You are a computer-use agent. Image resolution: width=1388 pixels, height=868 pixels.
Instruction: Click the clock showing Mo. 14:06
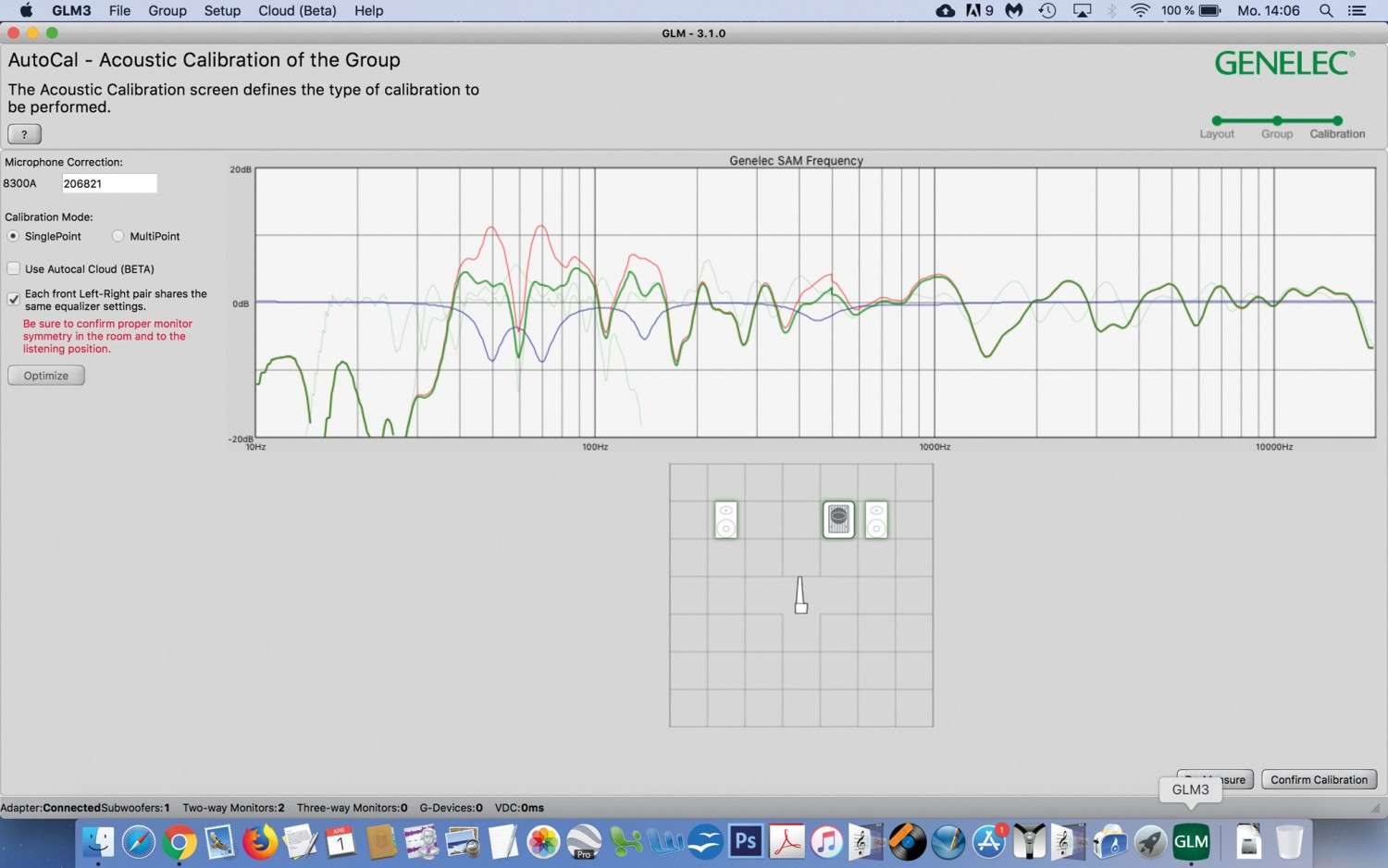tap(1269, 11)
